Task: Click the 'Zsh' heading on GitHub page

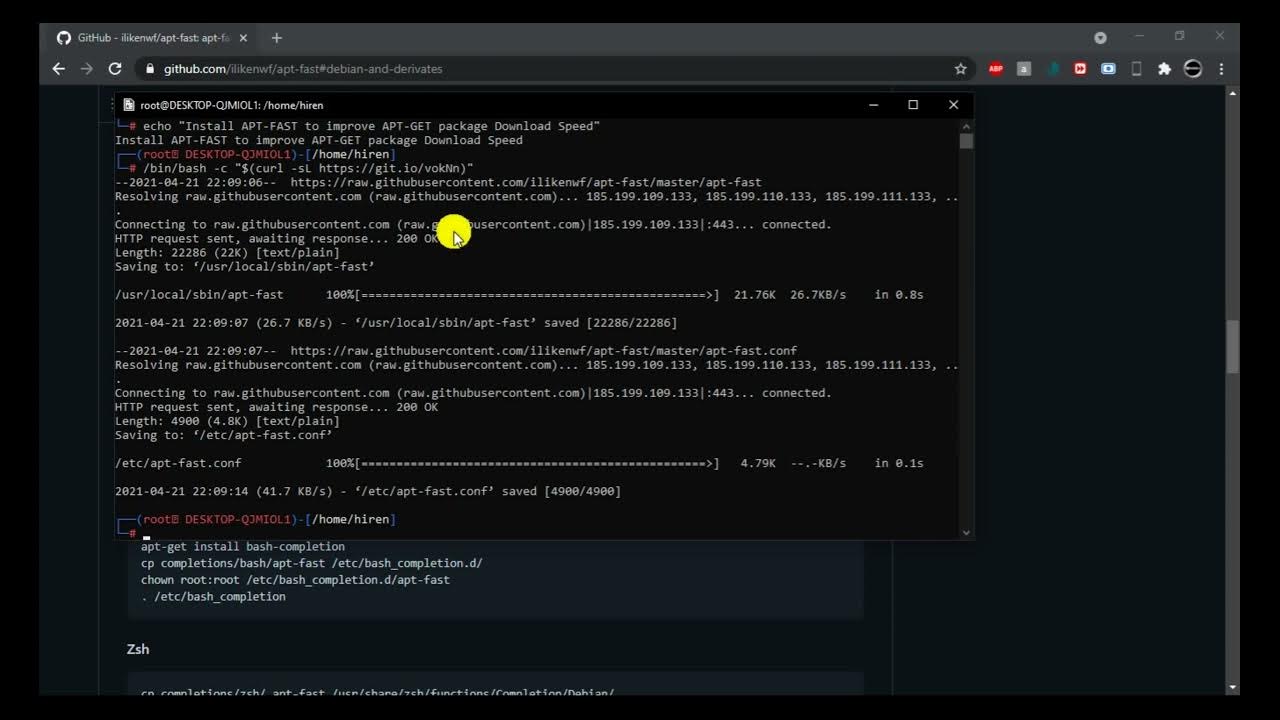Action: click(x=138, y=649)
